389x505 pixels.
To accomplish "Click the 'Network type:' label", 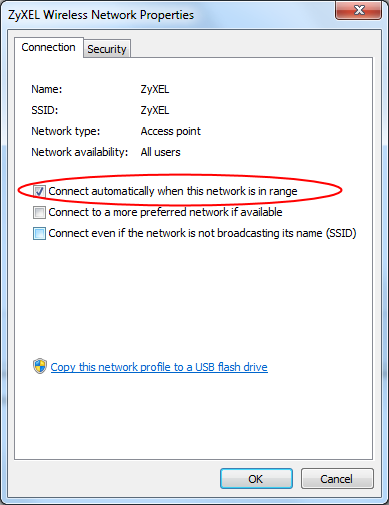I will [66, 131].
